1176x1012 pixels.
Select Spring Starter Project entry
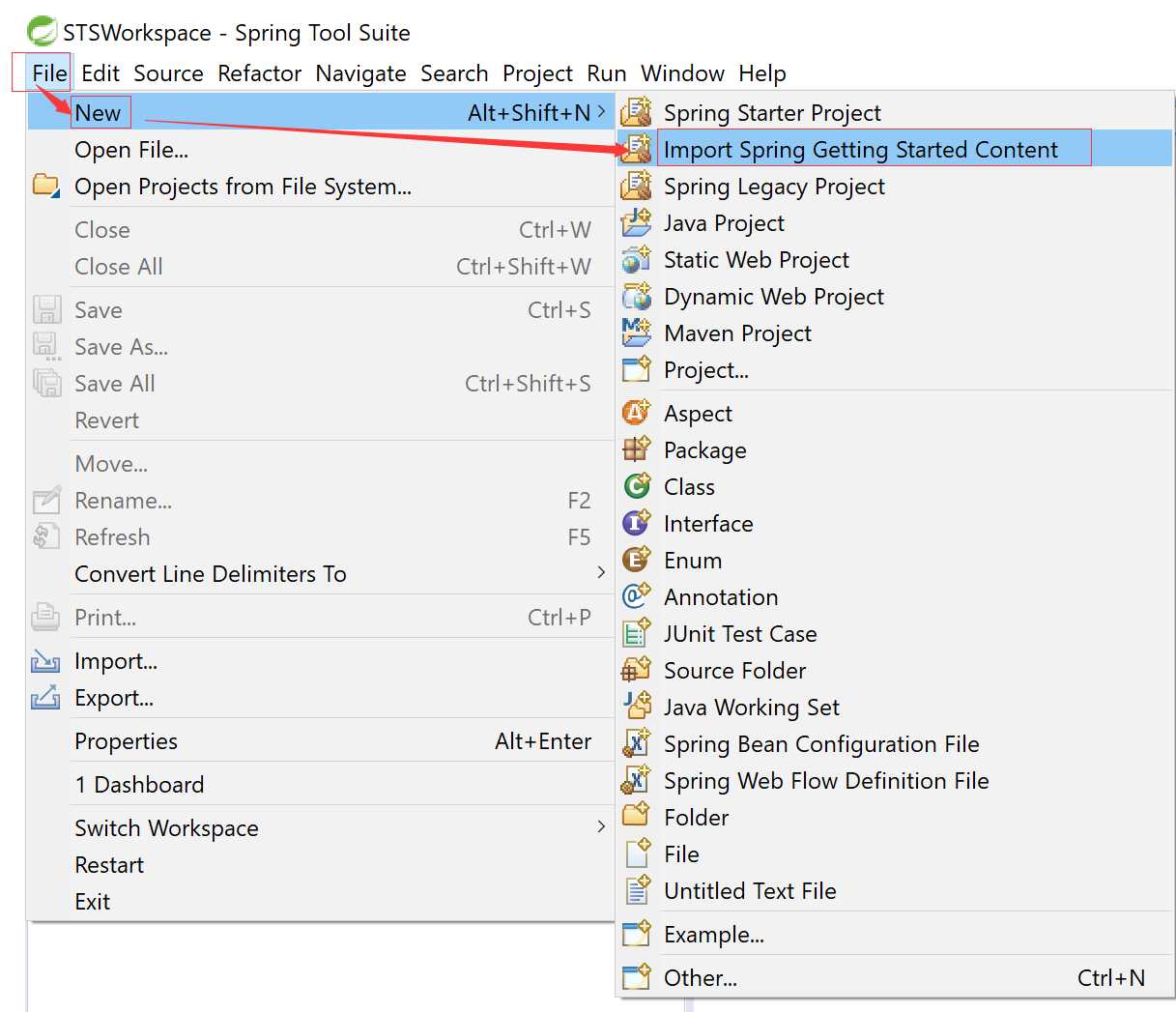[x=895, y=112]
